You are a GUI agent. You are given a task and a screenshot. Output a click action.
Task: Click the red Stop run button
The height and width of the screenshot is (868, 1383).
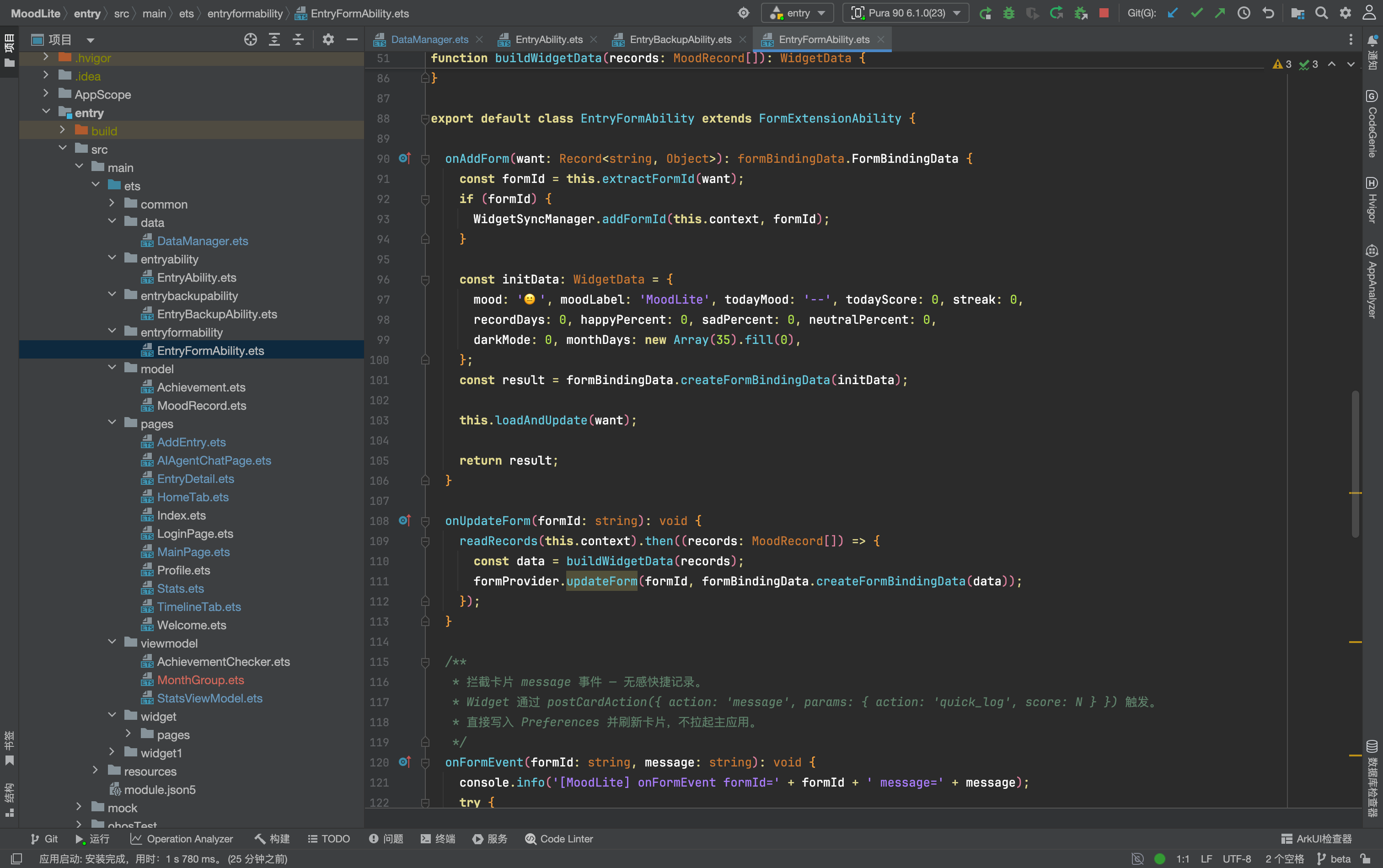(1104, 13)
